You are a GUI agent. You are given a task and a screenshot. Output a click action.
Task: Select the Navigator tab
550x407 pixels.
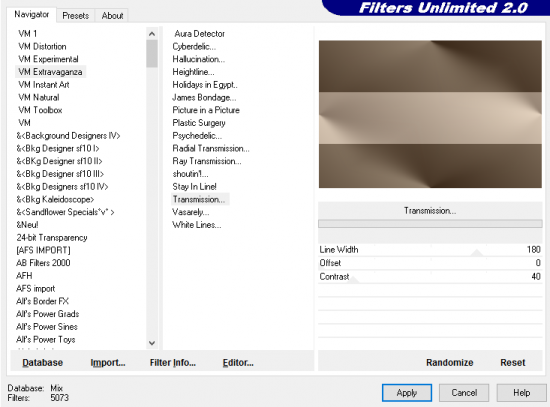(31, 15)
